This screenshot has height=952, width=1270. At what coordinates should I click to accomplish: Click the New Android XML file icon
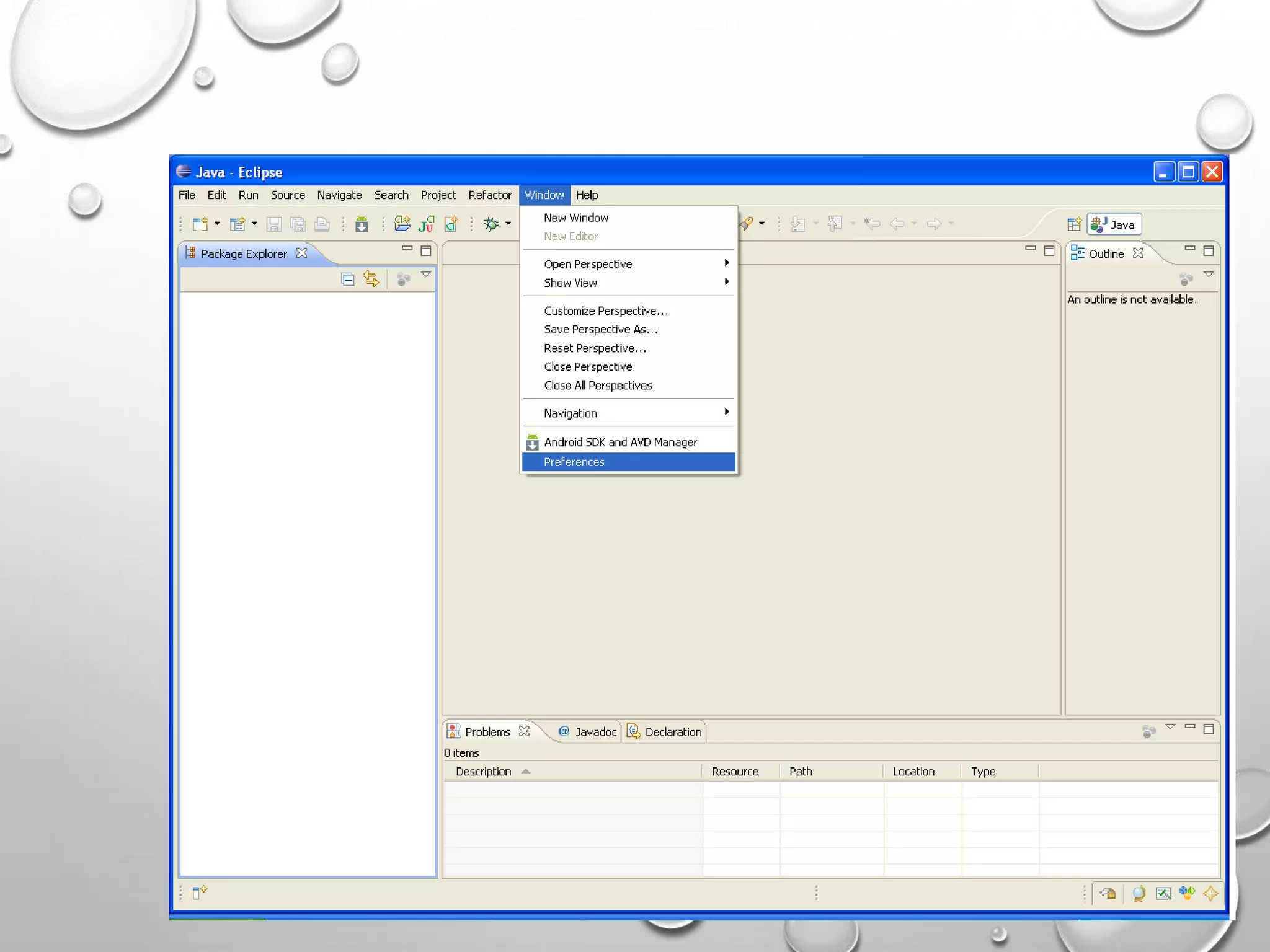(402, 224)
